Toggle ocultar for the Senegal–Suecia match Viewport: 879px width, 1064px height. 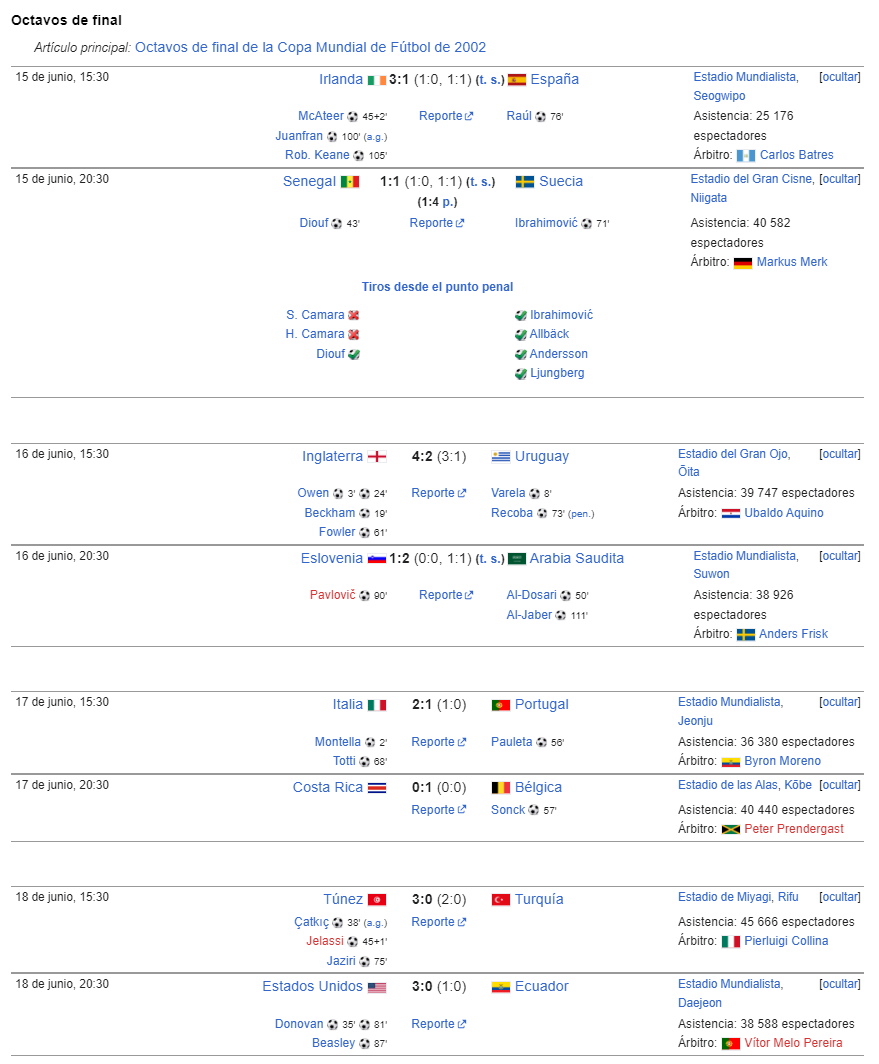[840, 178]
